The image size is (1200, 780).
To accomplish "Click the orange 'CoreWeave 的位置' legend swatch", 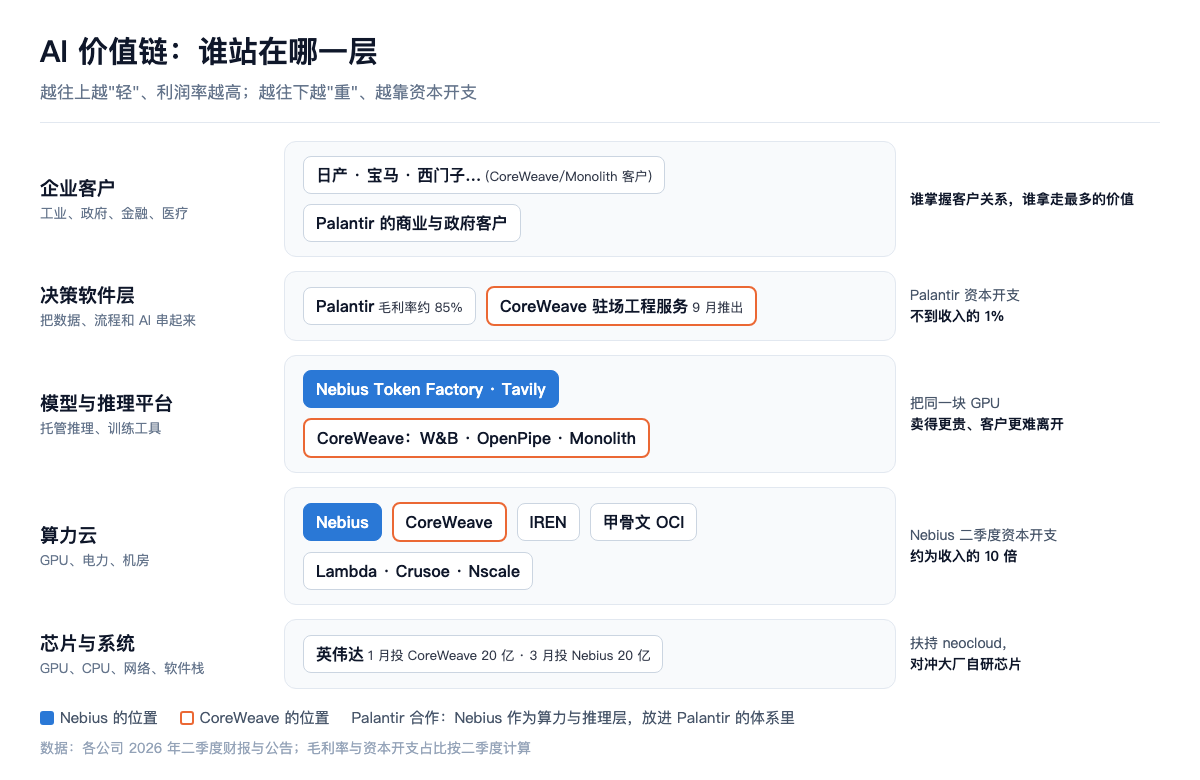I will click(x=187, y=718).
